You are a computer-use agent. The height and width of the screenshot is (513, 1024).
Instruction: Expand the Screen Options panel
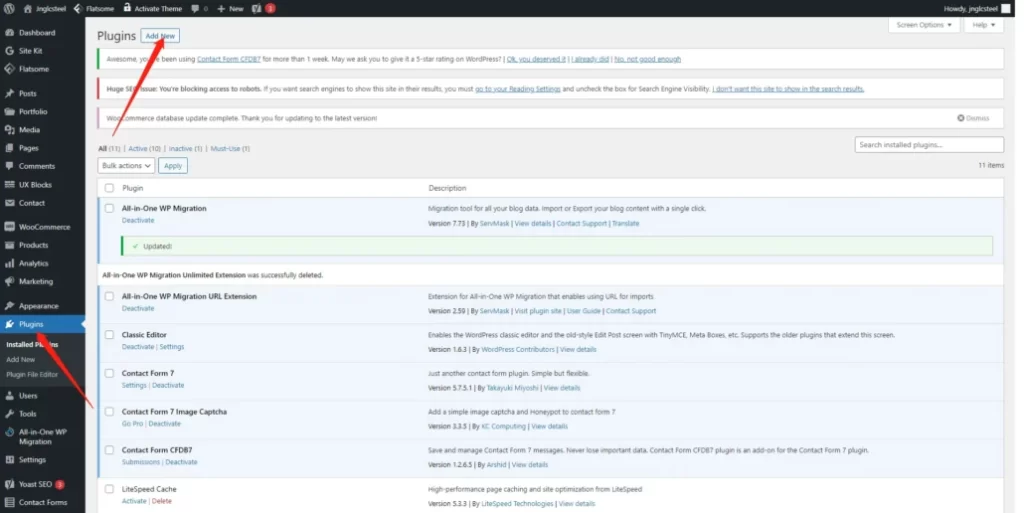click(x=923, y=25)
